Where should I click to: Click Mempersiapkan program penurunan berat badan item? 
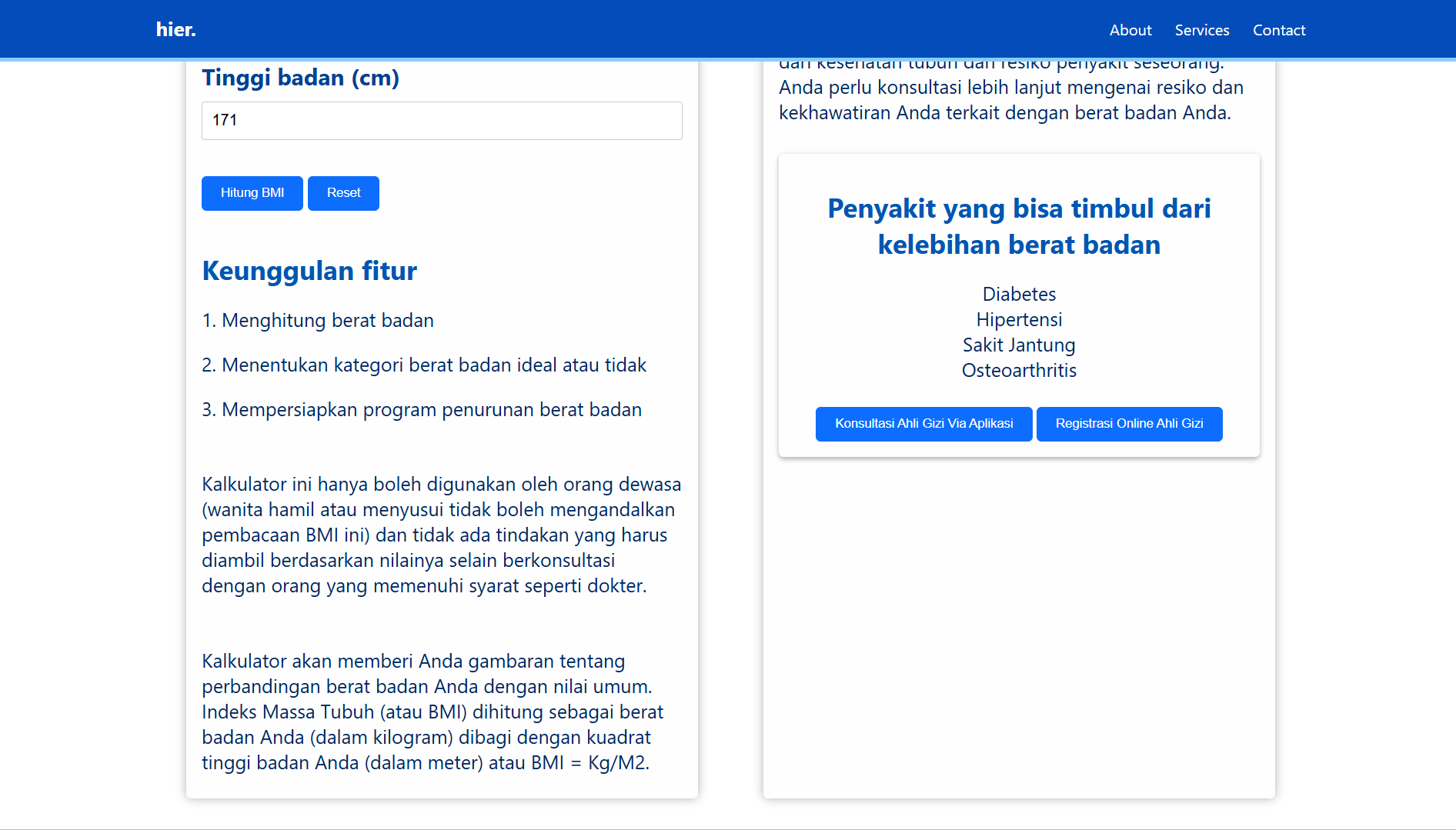tap(422, 410)
